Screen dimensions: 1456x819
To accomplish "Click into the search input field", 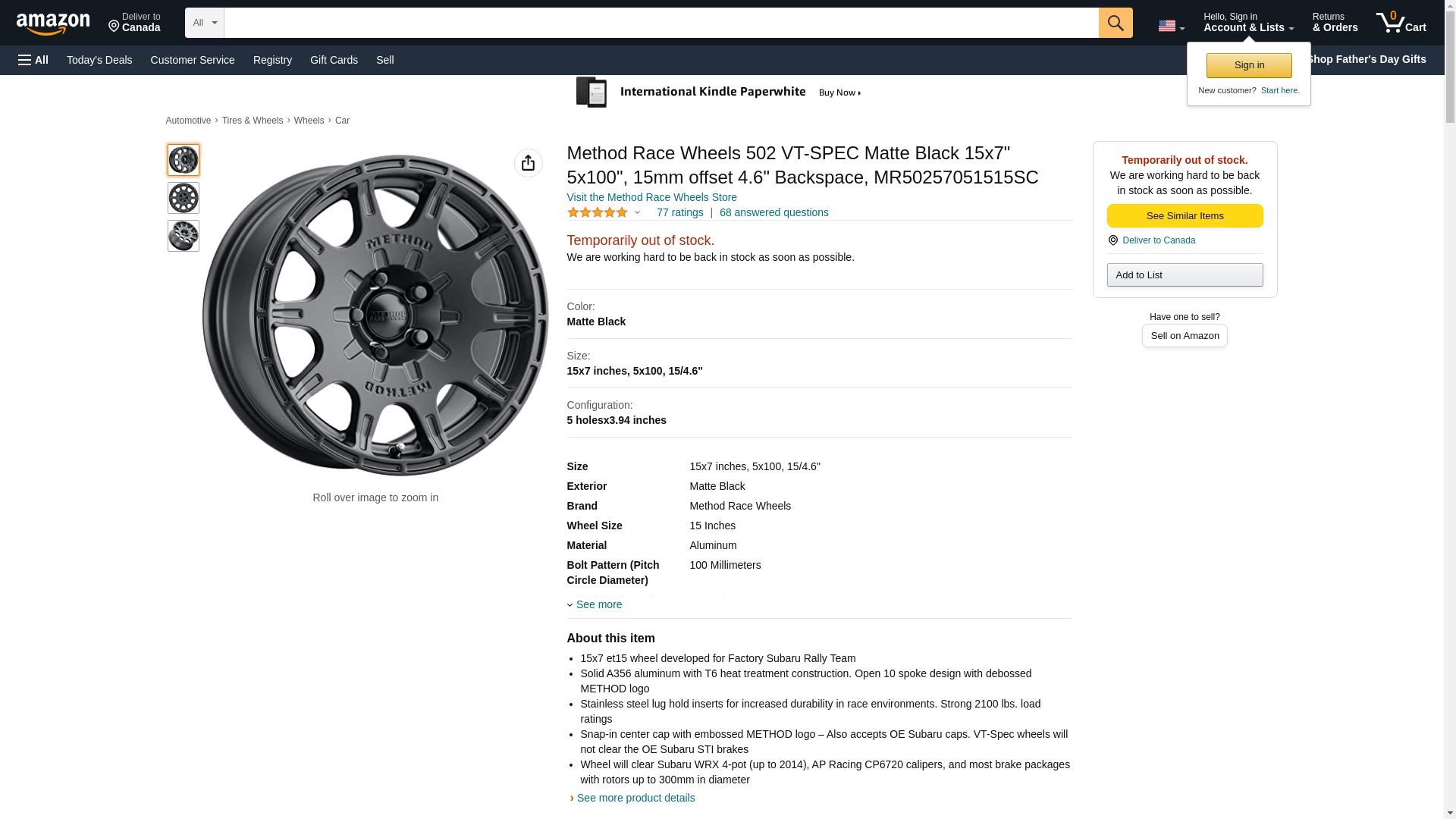I will click(x=661, y=23).
